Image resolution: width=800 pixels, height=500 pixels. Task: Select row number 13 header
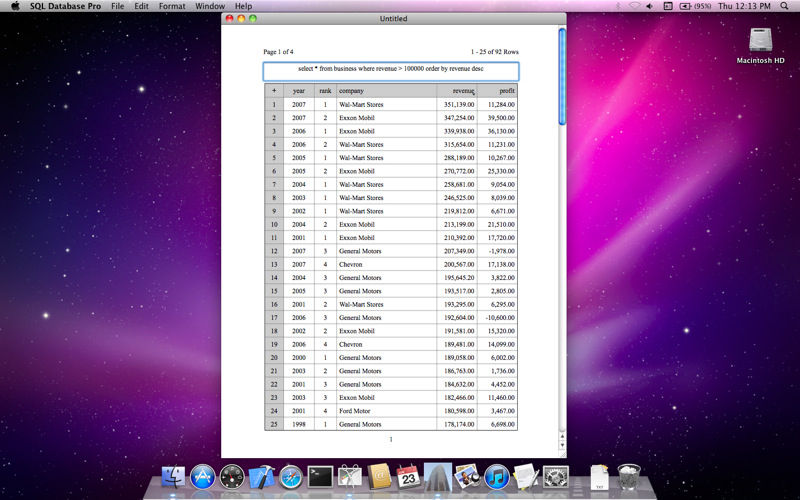click(x=274, y=264)
